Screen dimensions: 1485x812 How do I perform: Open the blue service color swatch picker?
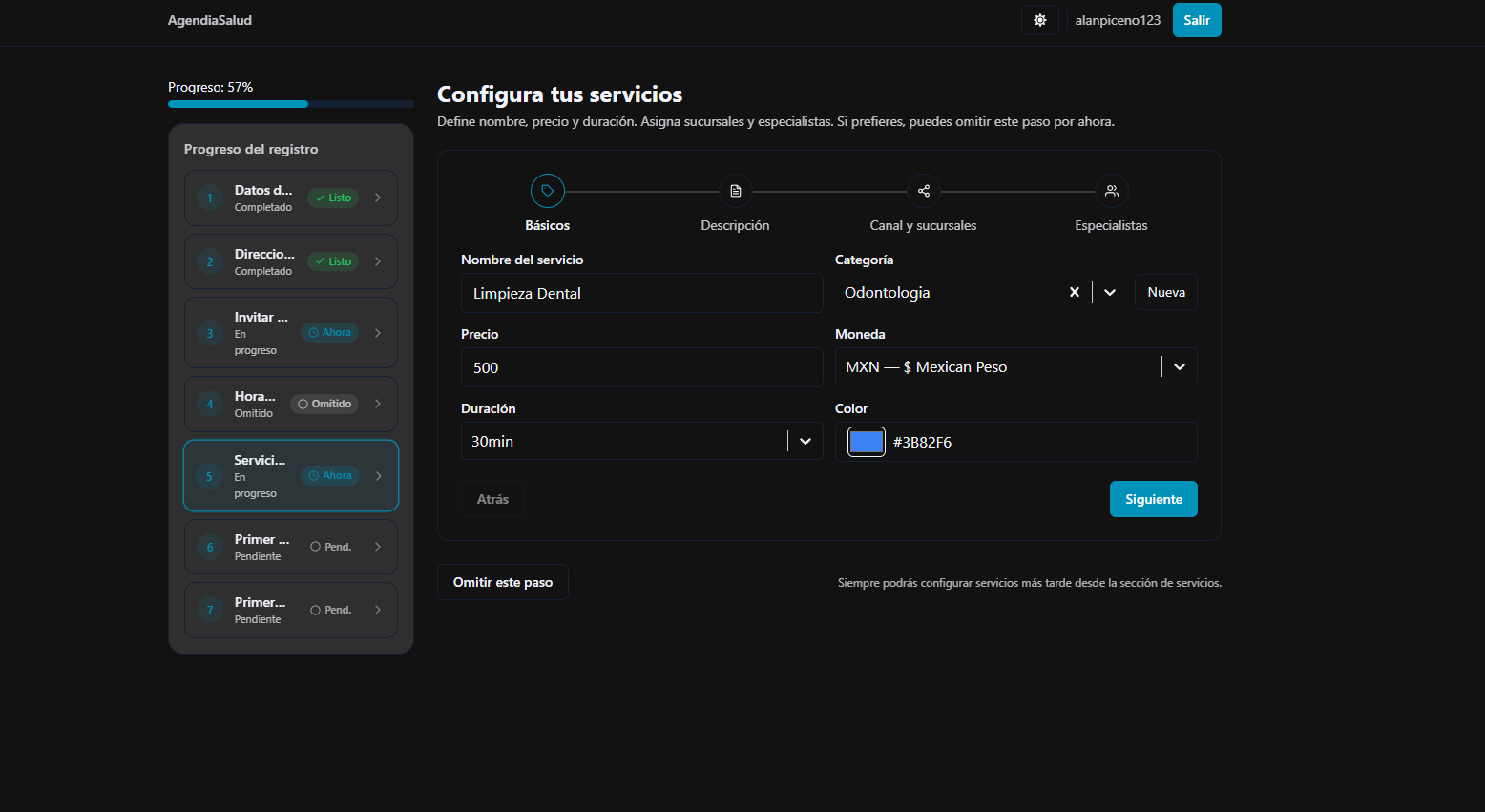pos(866,441)
